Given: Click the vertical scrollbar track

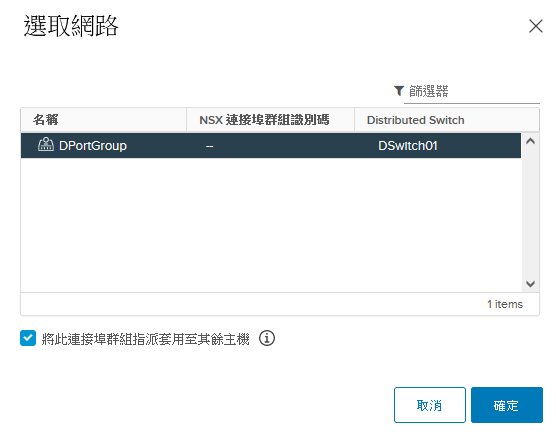Looking at the screenshot, I should coord(530,213).
